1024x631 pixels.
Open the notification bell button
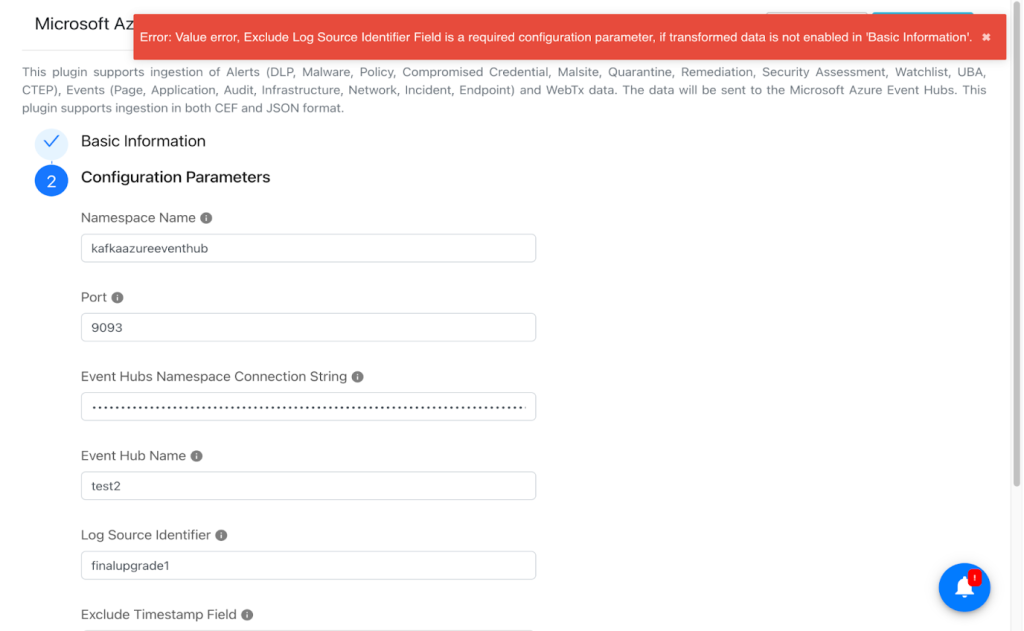pos(964,587)
